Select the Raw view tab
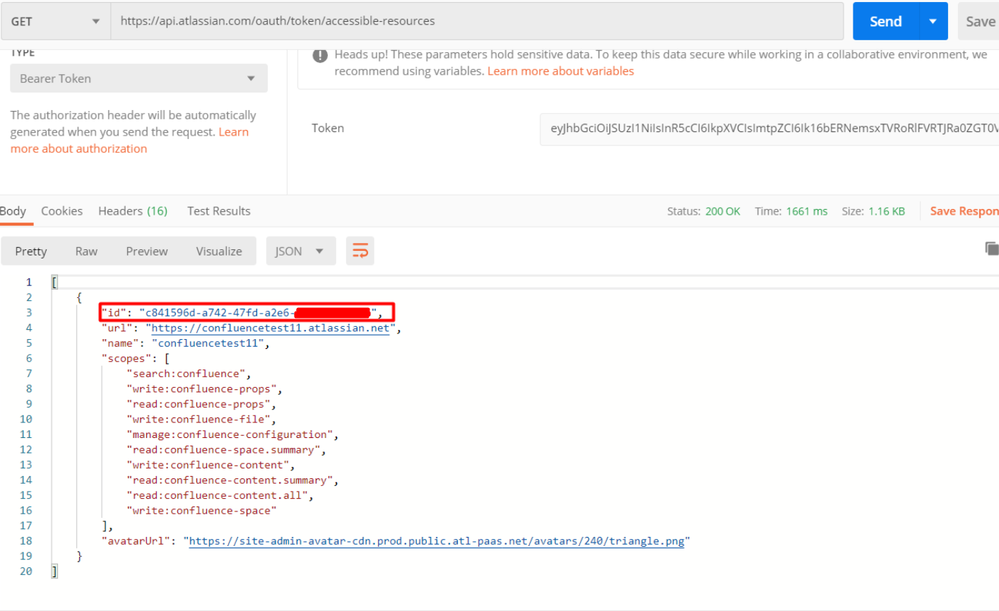999x611 pixels. click(x=87, y=251)
